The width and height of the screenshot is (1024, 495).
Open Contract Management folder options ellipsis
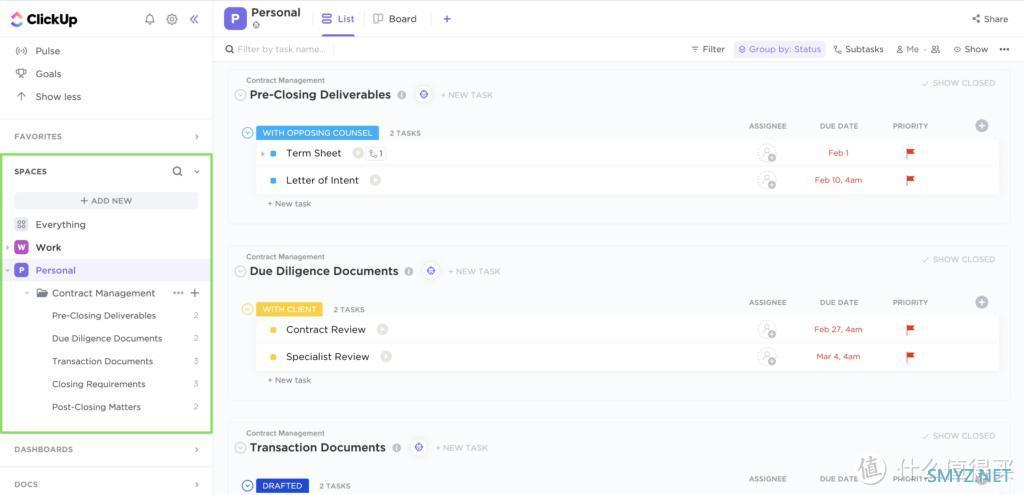click(x=178, y=293)
